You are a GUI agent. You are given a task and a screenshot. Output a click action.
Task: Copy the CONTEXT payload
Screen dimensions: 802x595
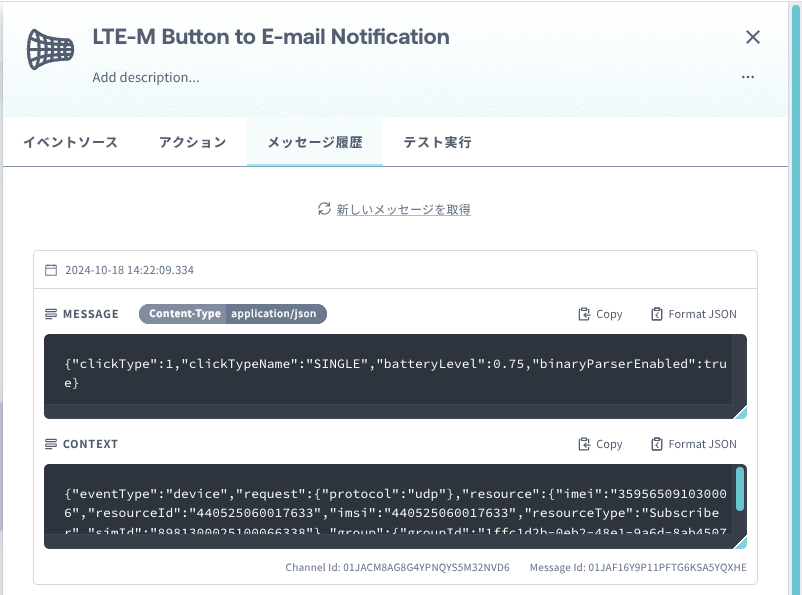coord(600,444)
